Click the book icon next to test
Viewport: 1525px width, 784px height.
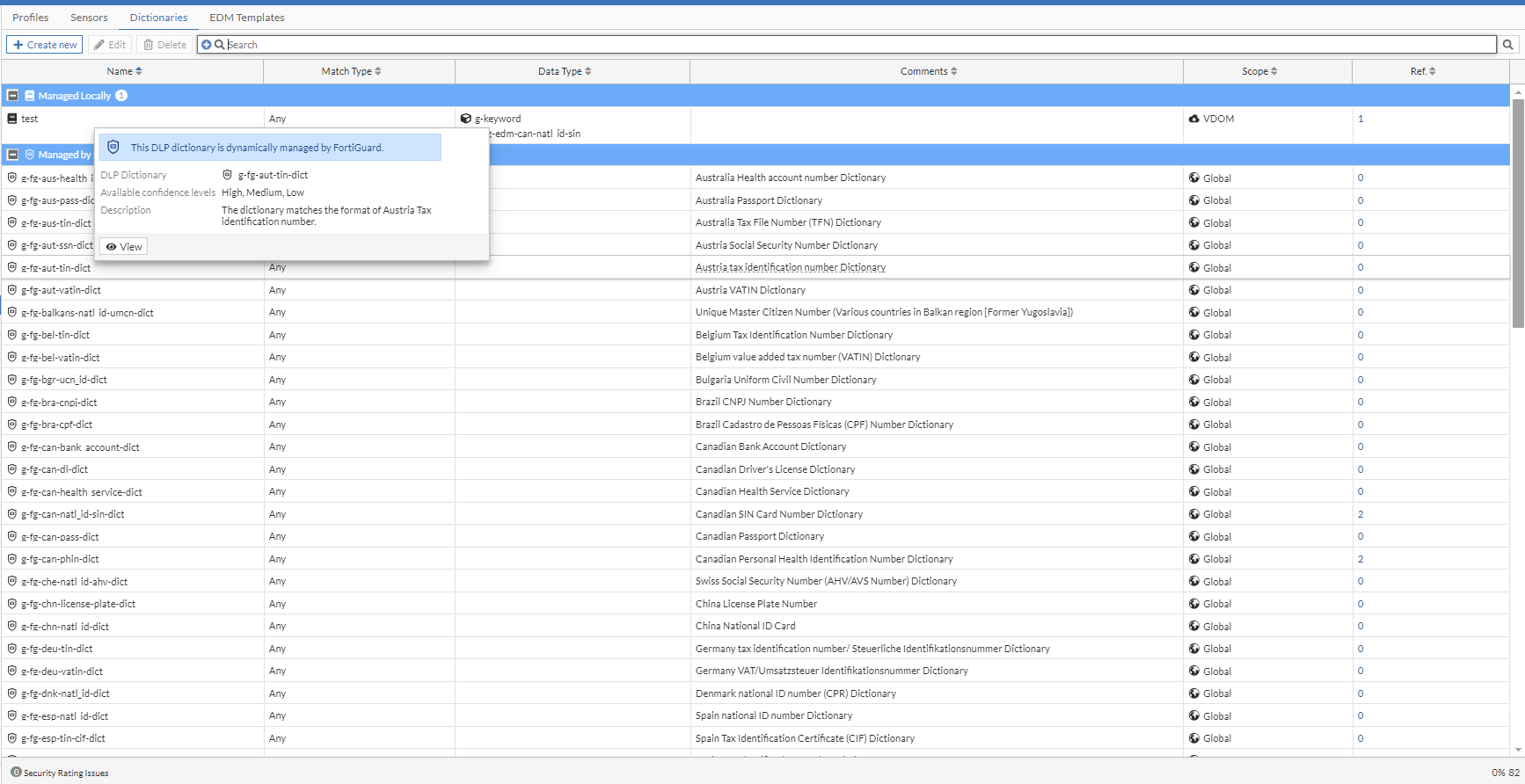point(12,119)
